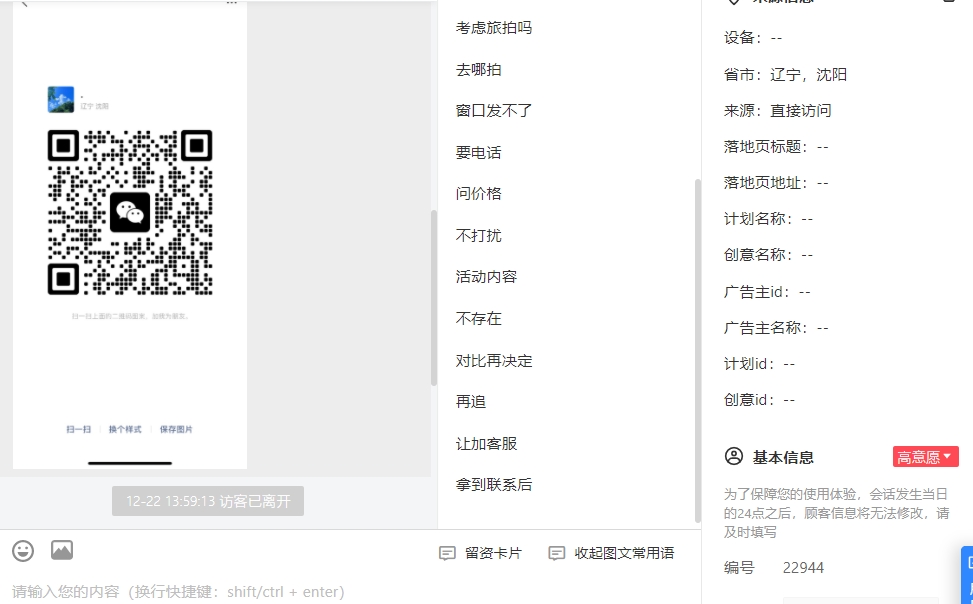Click the 来源：直接访问 info row
Image resolution: width=973 pixels, height=604 pixels.
778,110
